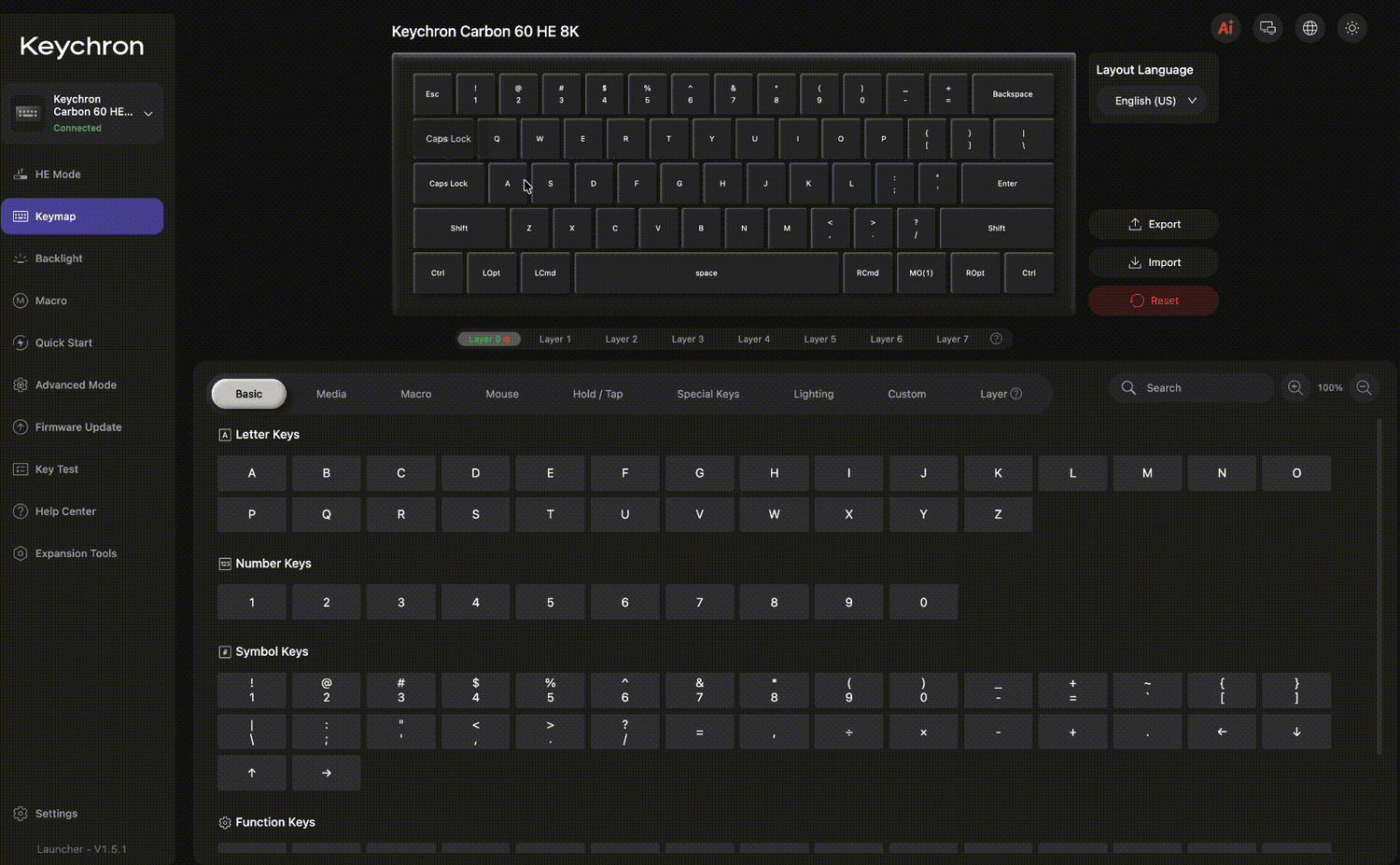Image resolution: width=1400 pixels, height=865 pixels.
Task: Open HE Mode in sidebar
Action: pyautogui.click(x=82, y=174)
